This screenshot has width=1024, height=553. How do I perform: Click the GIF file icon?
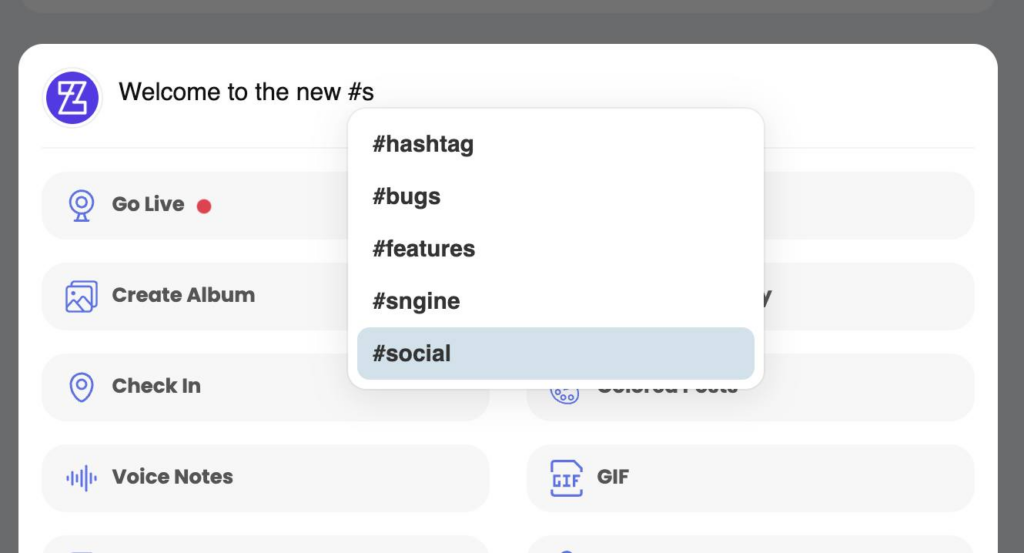click(x=566, y=478)
